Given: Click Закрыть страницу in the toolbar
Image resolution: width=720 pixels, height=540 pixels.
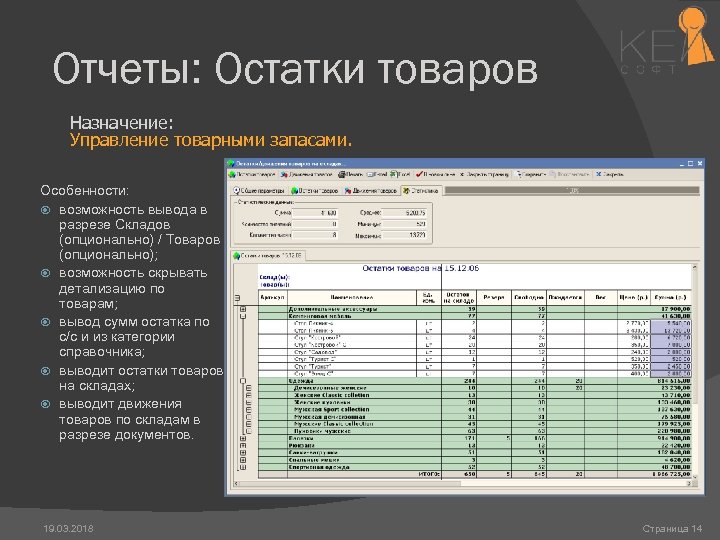Looking at the screenshot, I should (484, 175).
